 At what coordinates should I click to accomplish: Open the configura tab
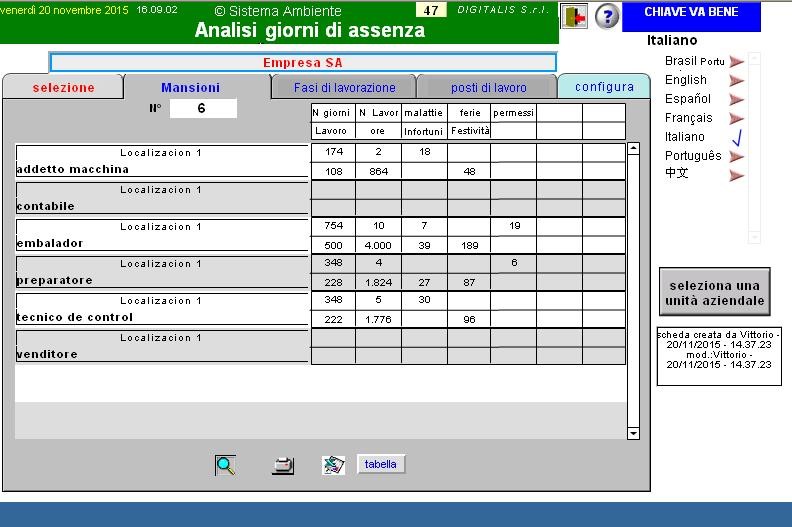coord(604,87)
